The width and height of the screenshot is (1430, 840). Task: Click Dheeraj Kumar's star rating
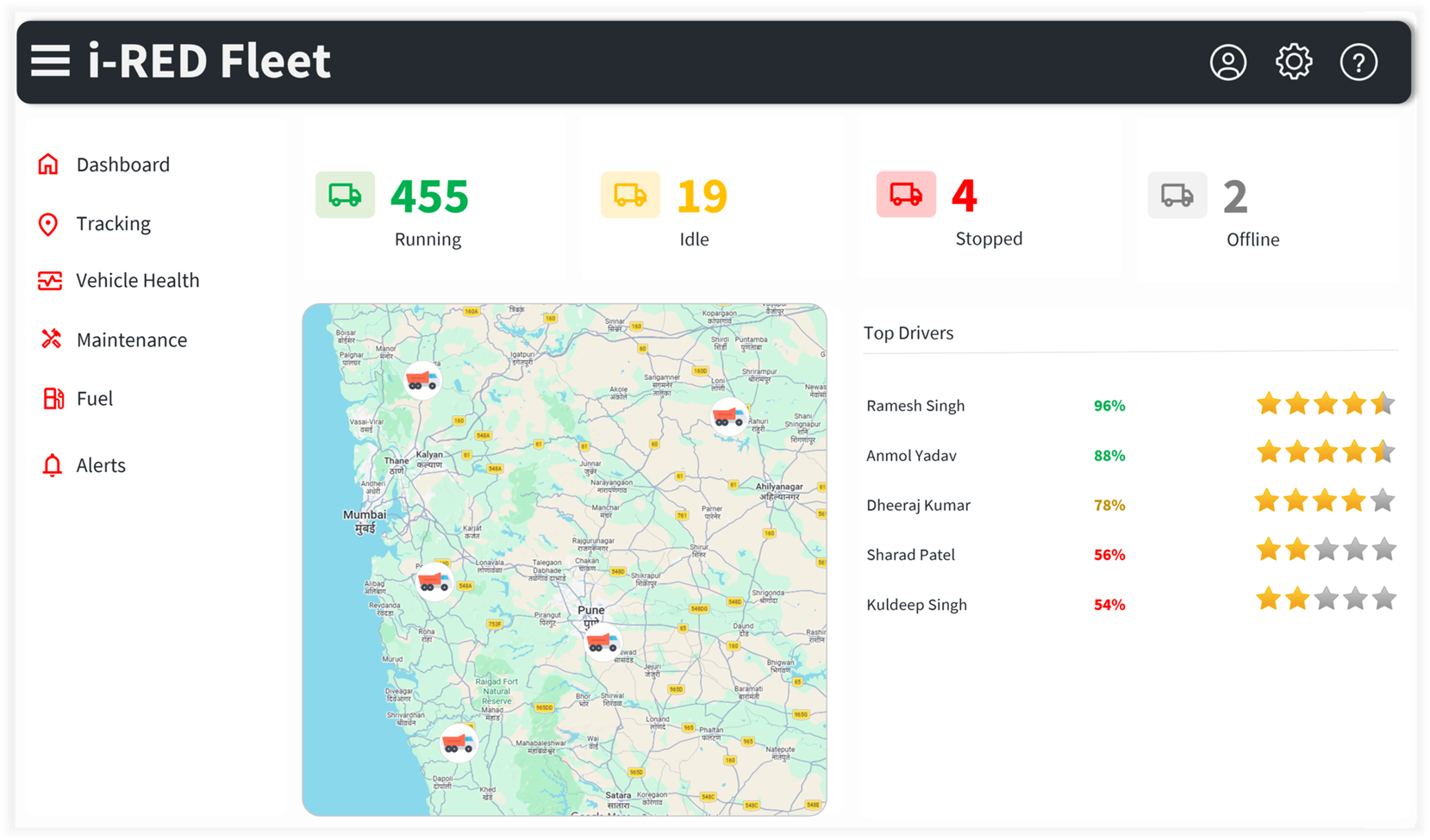(x=1324, y=501)
